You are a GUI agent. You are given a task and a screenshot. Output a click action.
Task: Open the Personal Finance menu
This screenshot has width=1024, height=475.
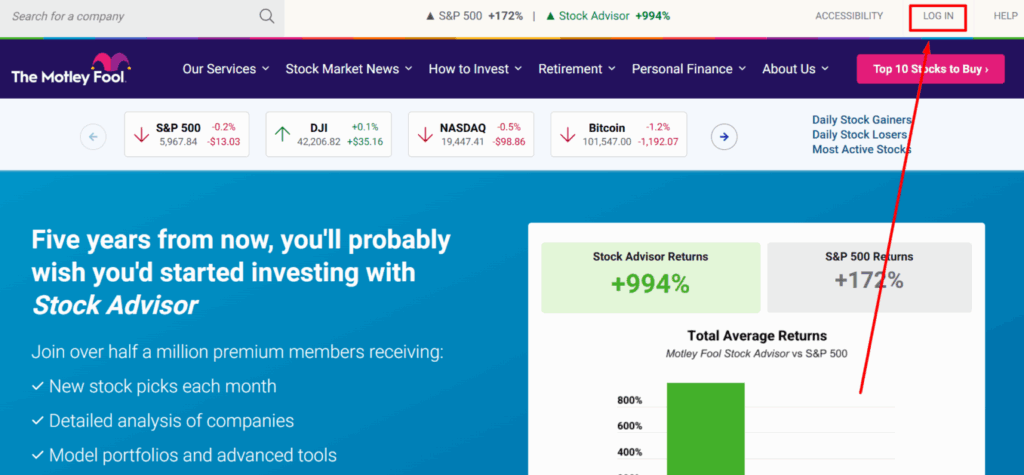689,69
